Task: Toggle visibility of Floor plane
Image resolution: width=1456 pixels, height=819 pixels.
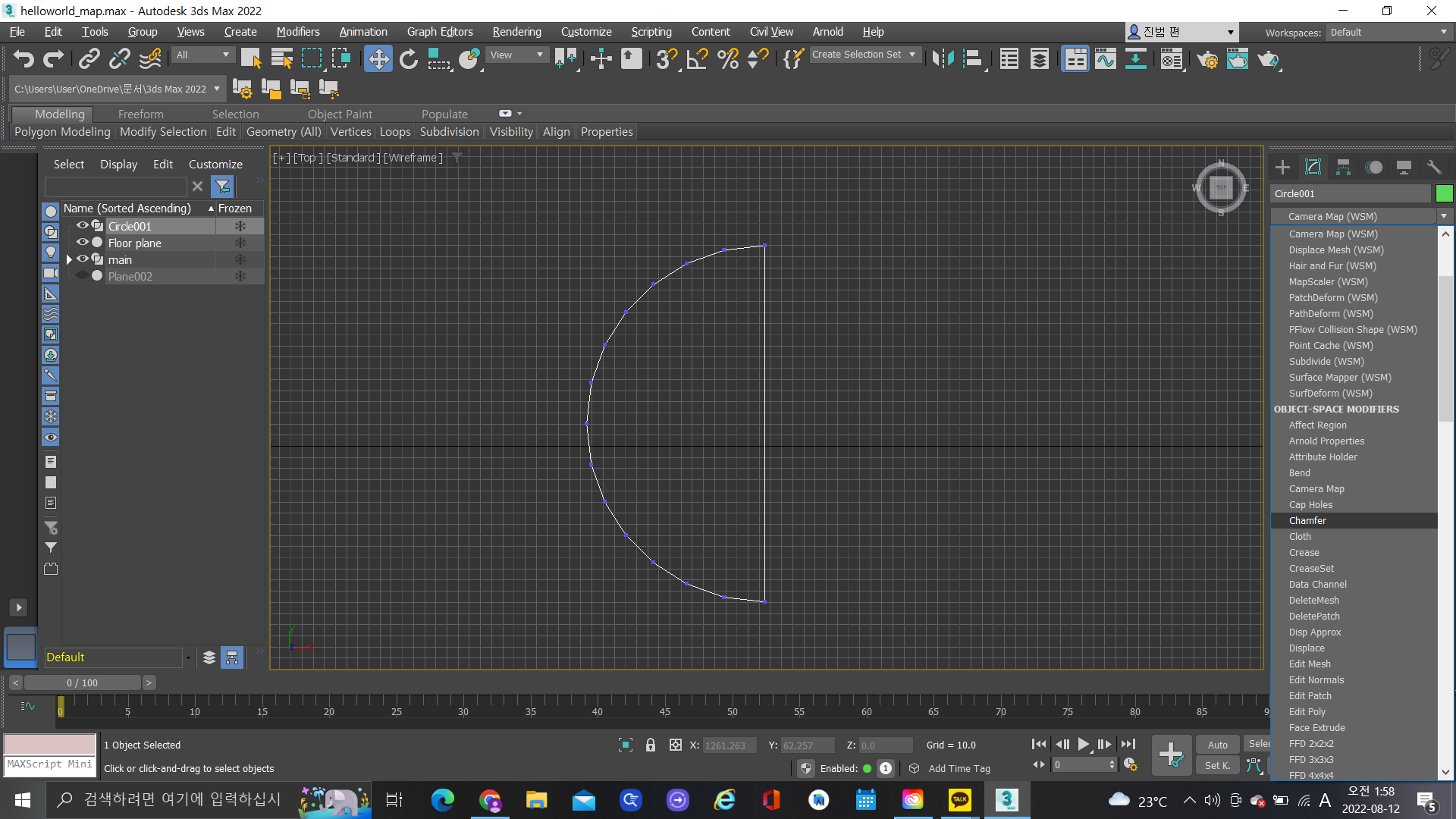Action: [82, 242]
